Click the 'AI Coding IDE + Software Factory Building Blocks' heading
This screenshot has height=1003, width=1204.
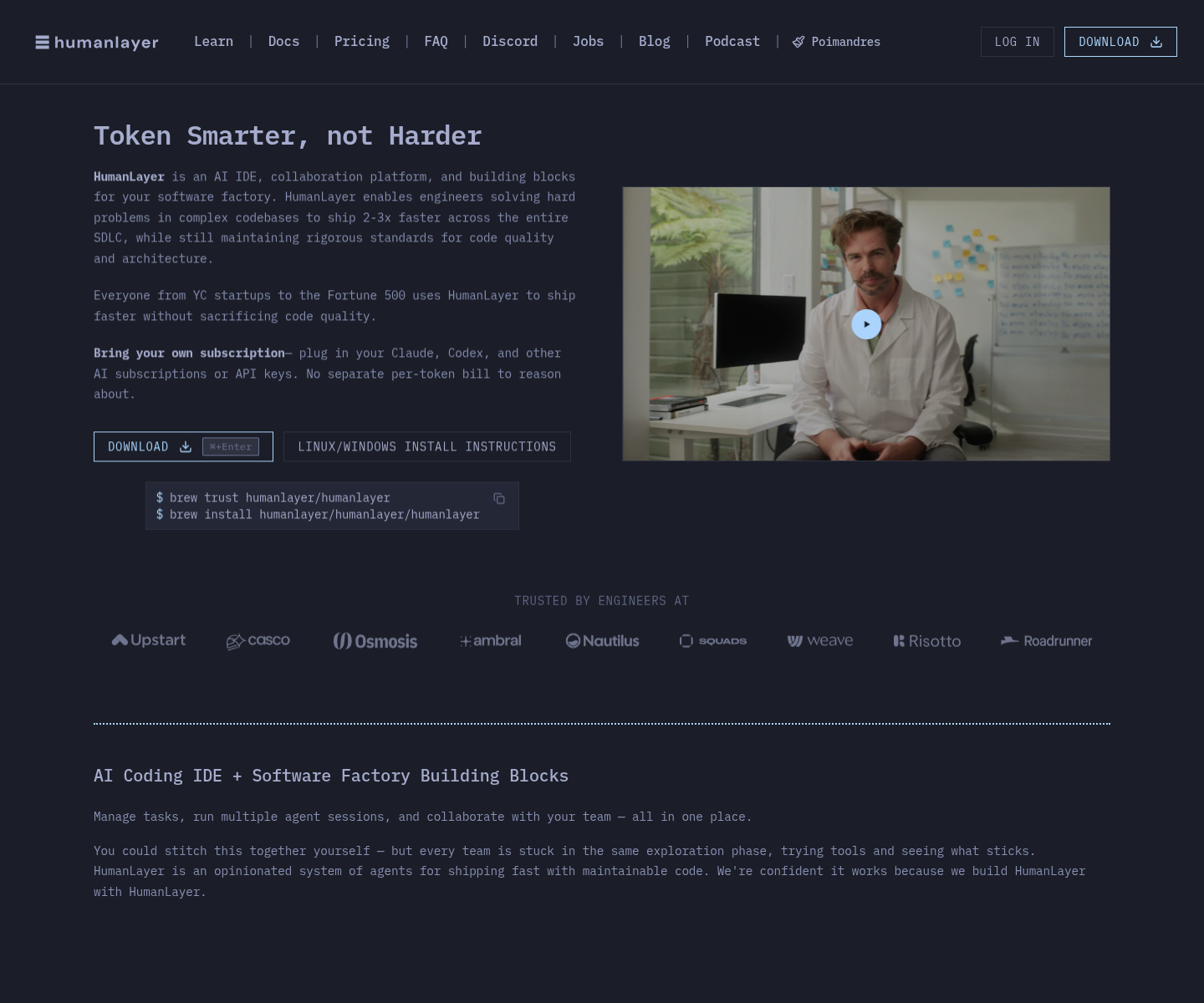331,776
